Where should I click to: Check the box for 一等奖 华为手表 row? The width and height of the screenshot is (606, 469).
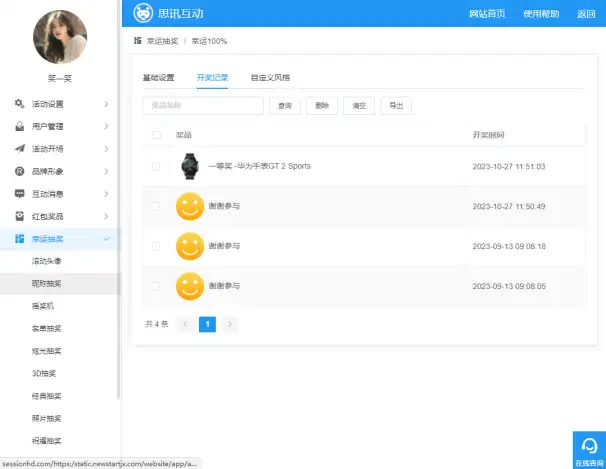(x=156, y=166)
